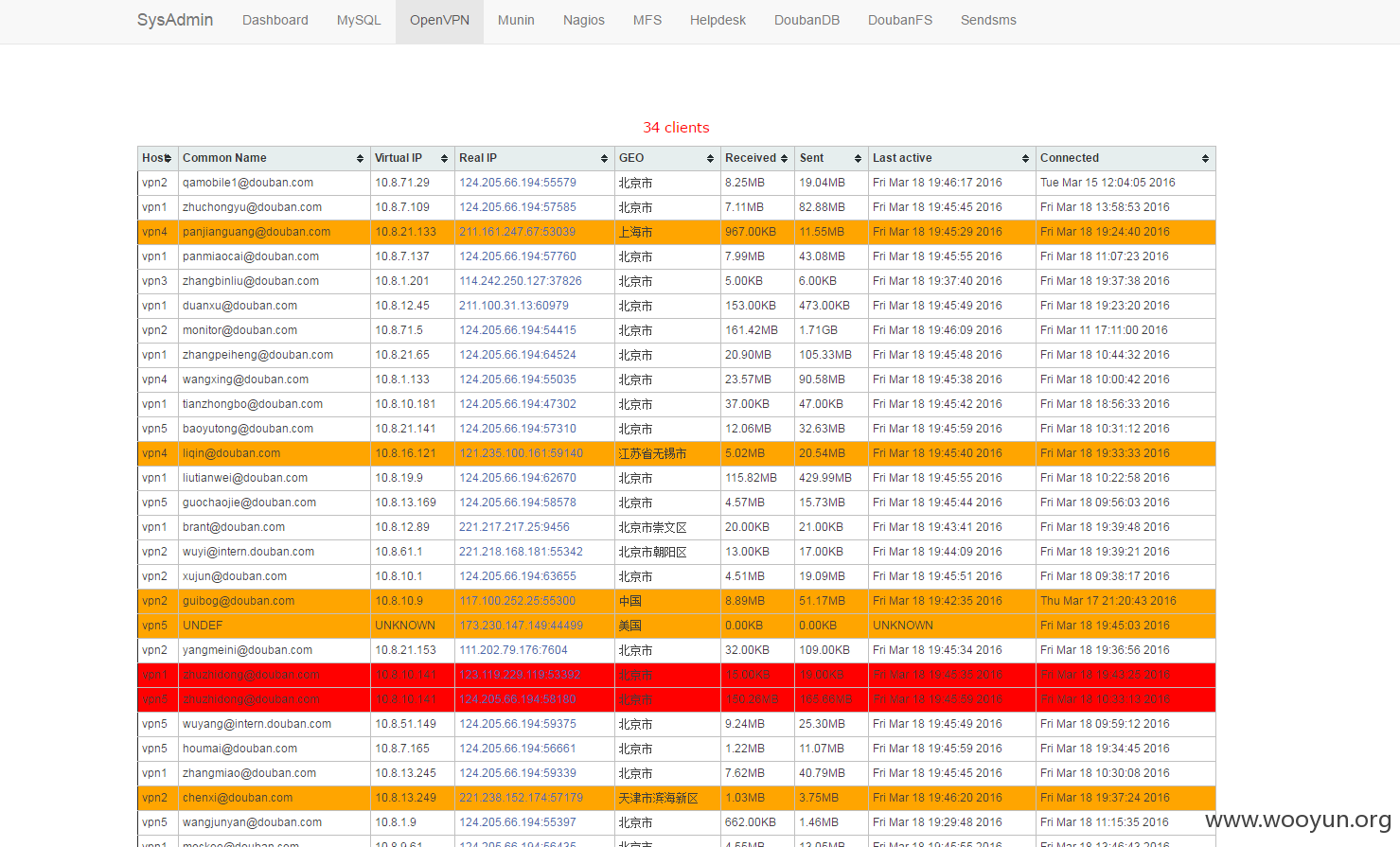Image resolution: width=1400 pixels, height=847 pixels.
Task: Open real IP 121.235.100.161:59140 link
Action: [522, 453]
